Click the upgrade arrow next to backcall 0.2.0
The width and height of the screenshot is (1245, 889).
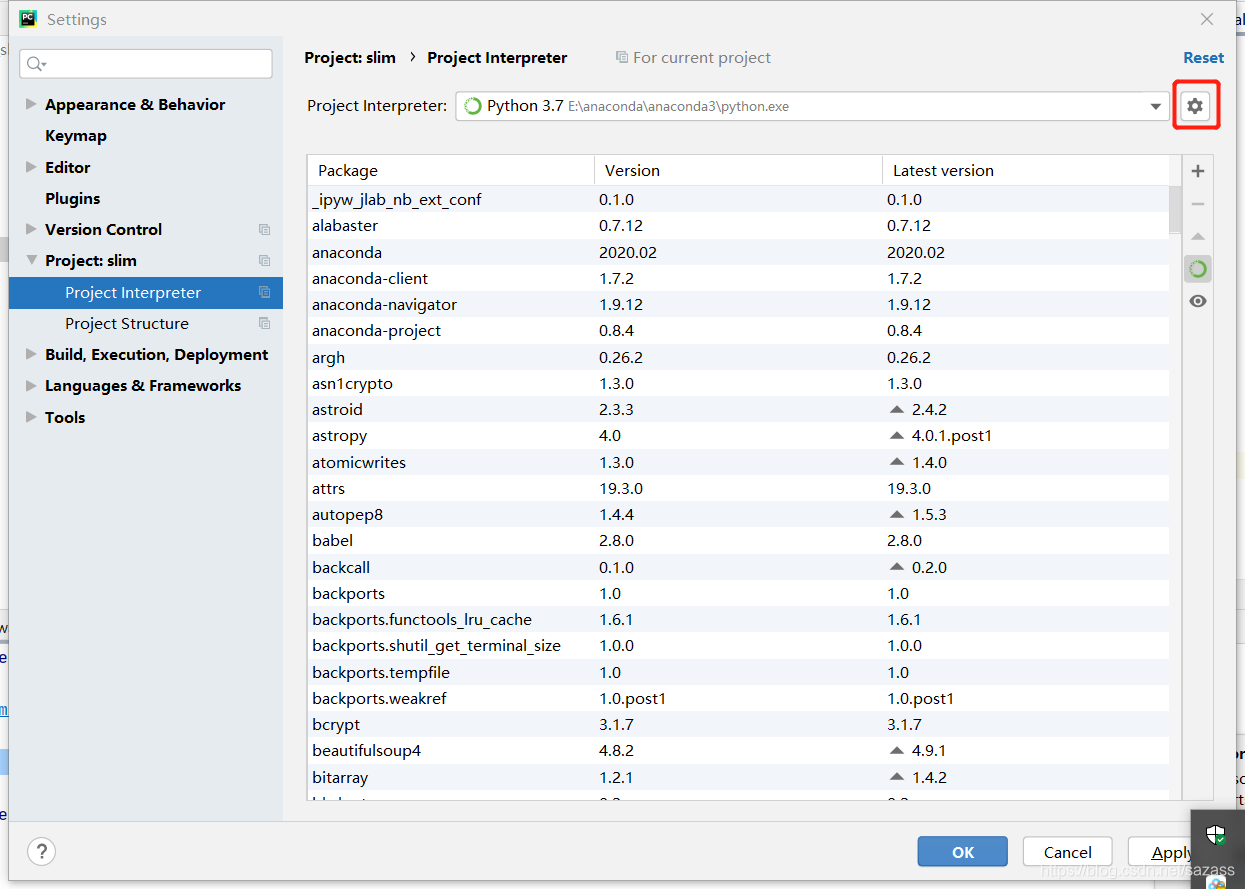point(897,567)
